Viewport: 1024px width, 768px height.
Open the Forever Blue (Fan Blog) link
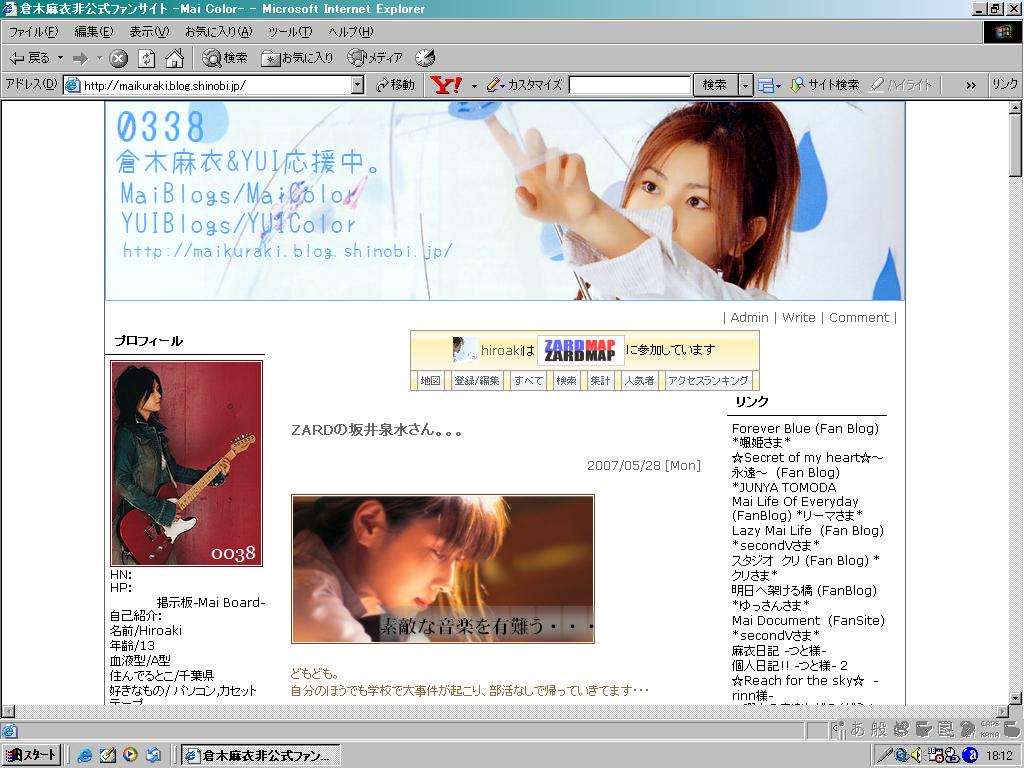click(805, 428)
